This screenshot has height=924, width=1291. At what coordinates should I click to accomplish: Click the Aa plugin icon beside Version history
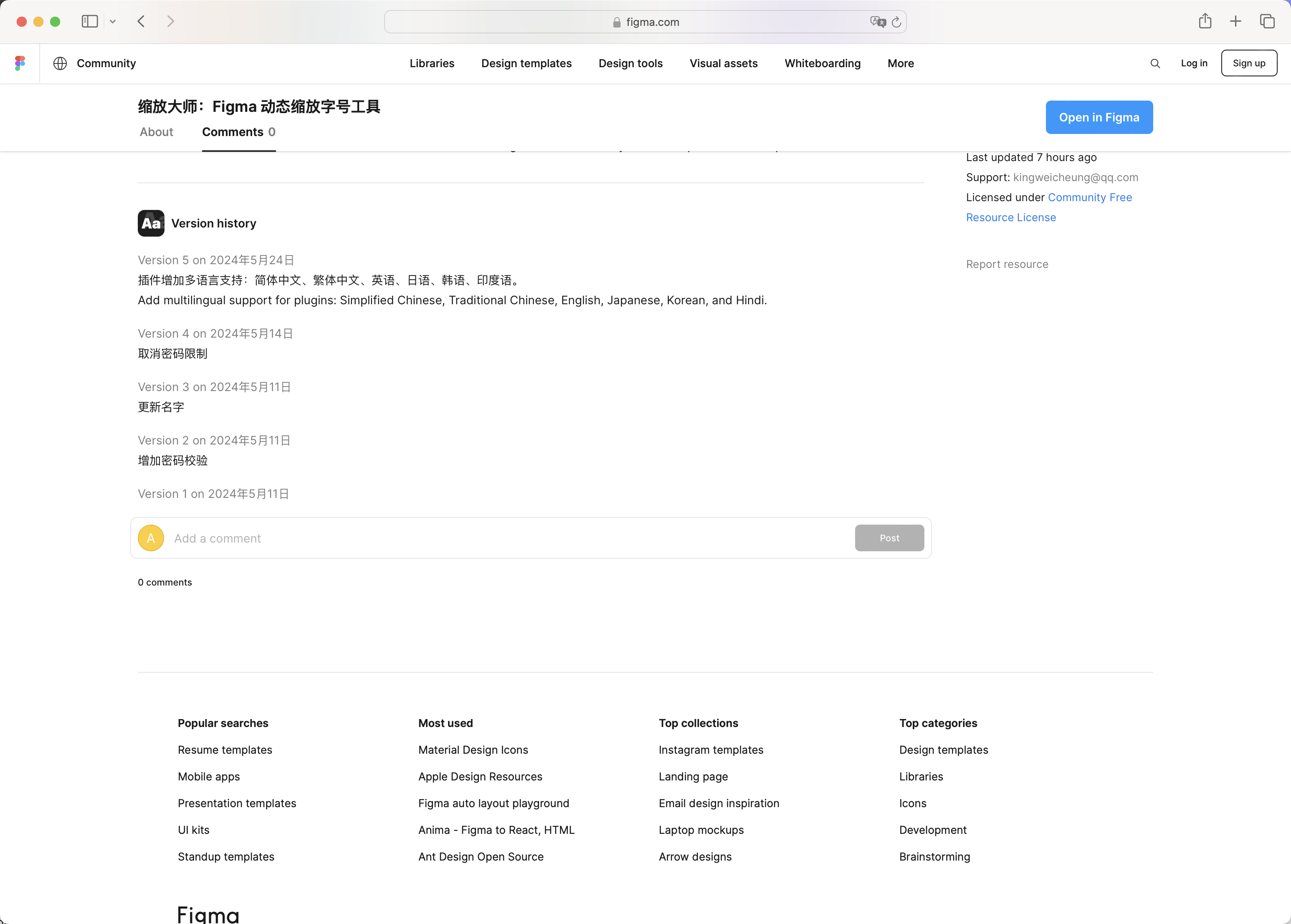pyautogui.click(x=151, y=223)
